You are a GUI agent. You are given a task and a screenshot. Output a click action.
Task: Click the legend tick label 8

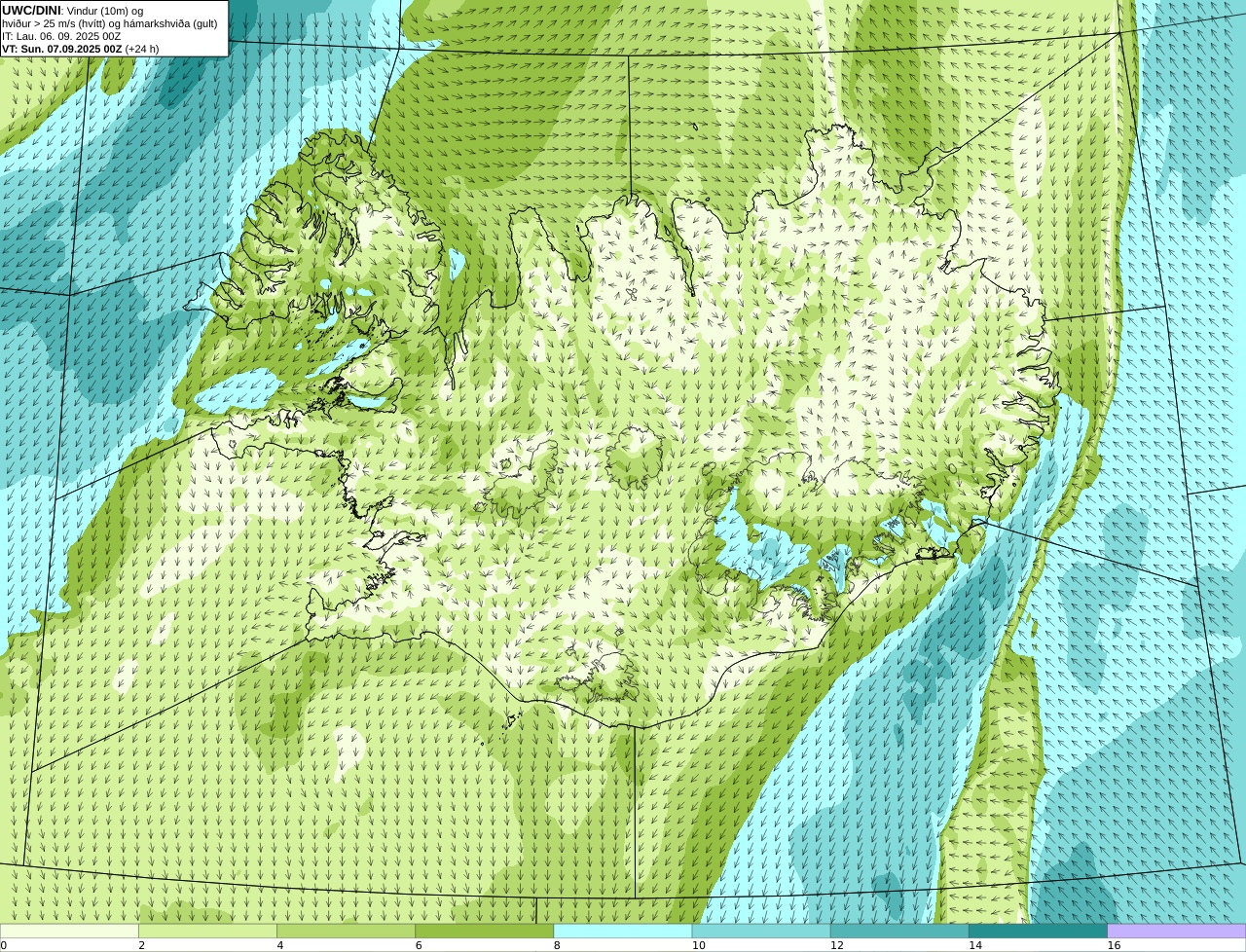(557, 945)
